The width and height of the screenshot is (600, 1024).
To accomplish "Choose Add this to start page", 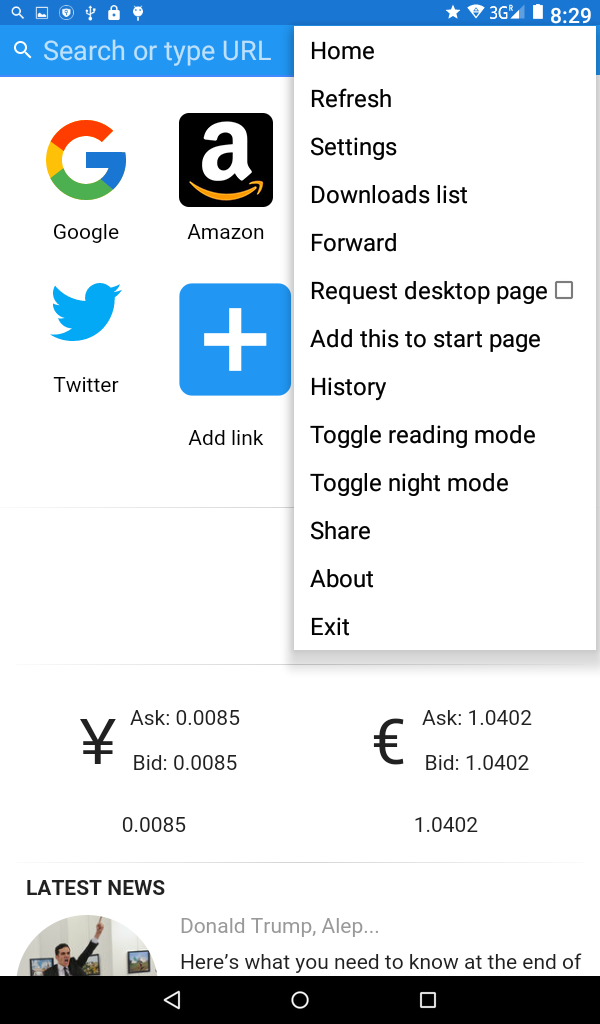I will click(x=425, y=339).
